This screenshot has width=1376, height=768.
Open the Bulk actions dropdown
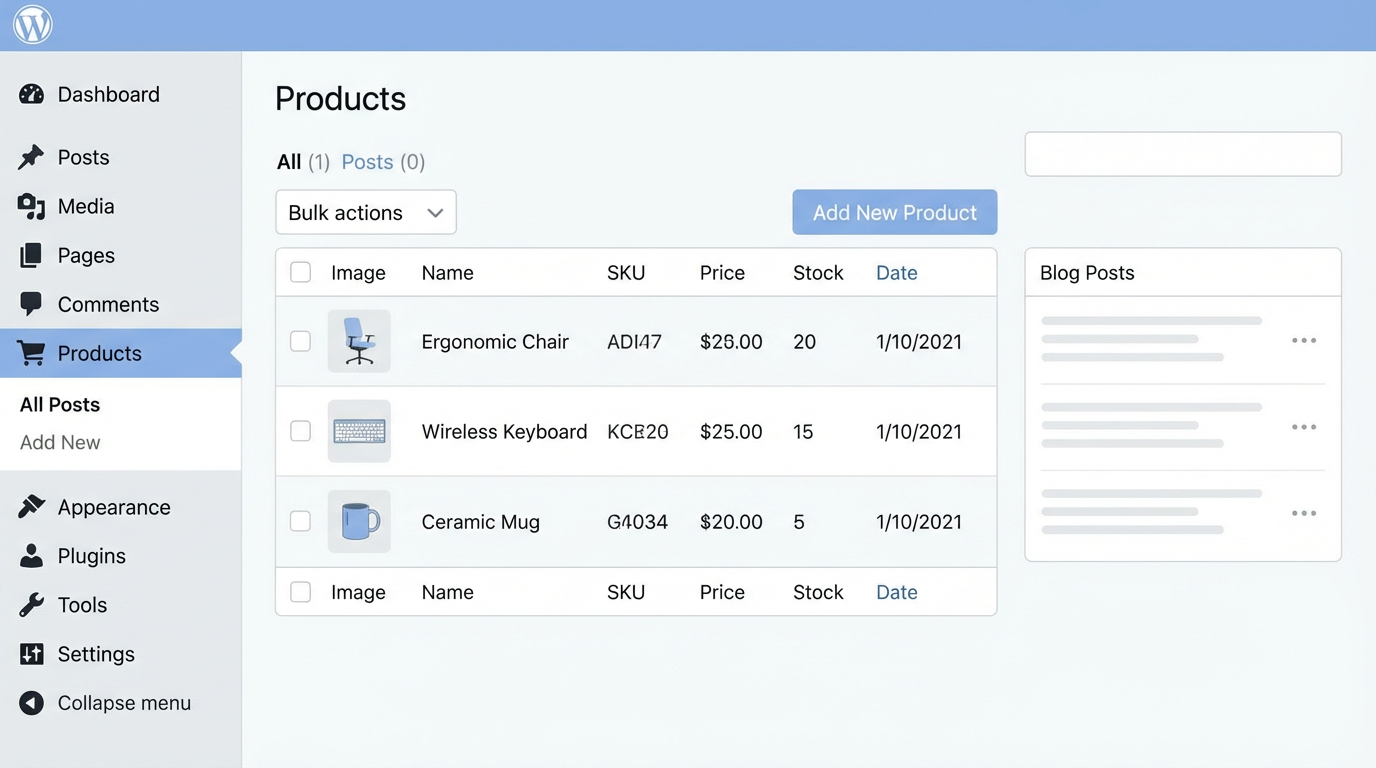(x=365, y=212)
